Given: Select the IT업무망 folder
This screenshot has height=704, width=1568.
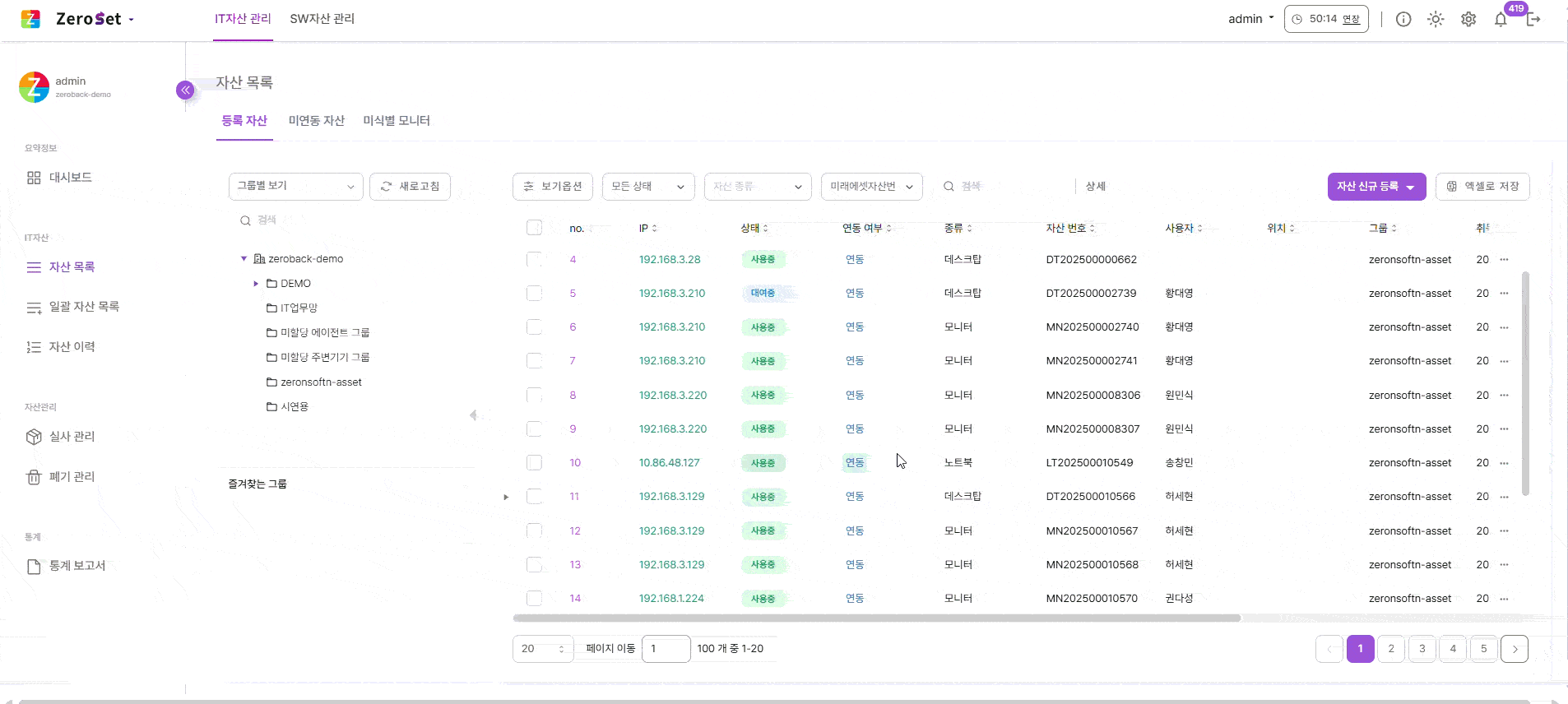Looking at the screenshot, I should pyautogui.click(x=292, y=308).
